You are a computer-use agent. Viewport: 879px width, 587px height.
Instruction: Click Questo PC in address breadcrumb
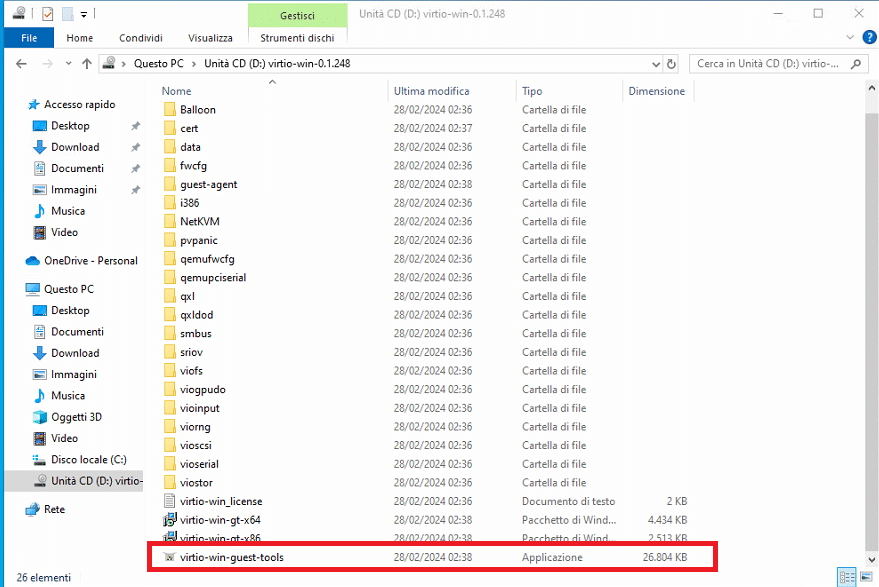(x=159, y=64)
